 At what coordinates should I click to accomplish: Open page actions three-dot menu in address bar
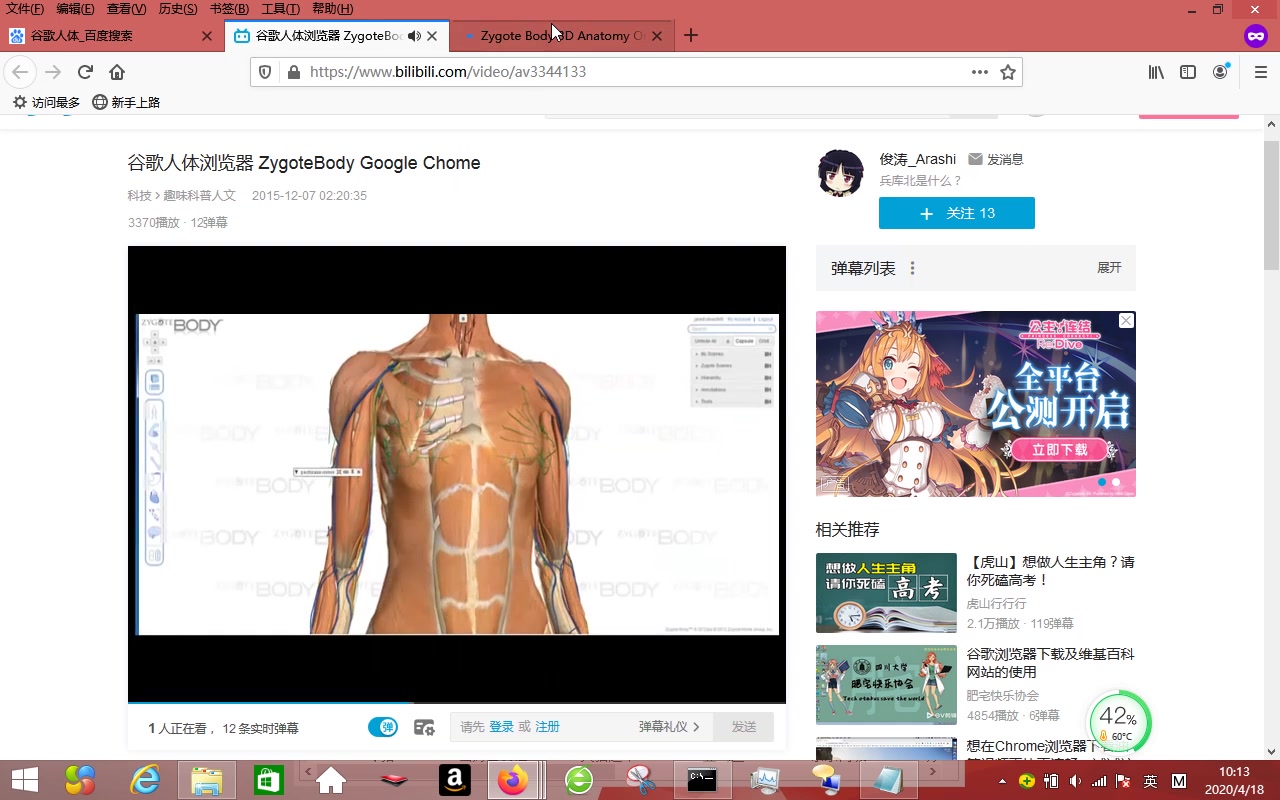point(980,72)
